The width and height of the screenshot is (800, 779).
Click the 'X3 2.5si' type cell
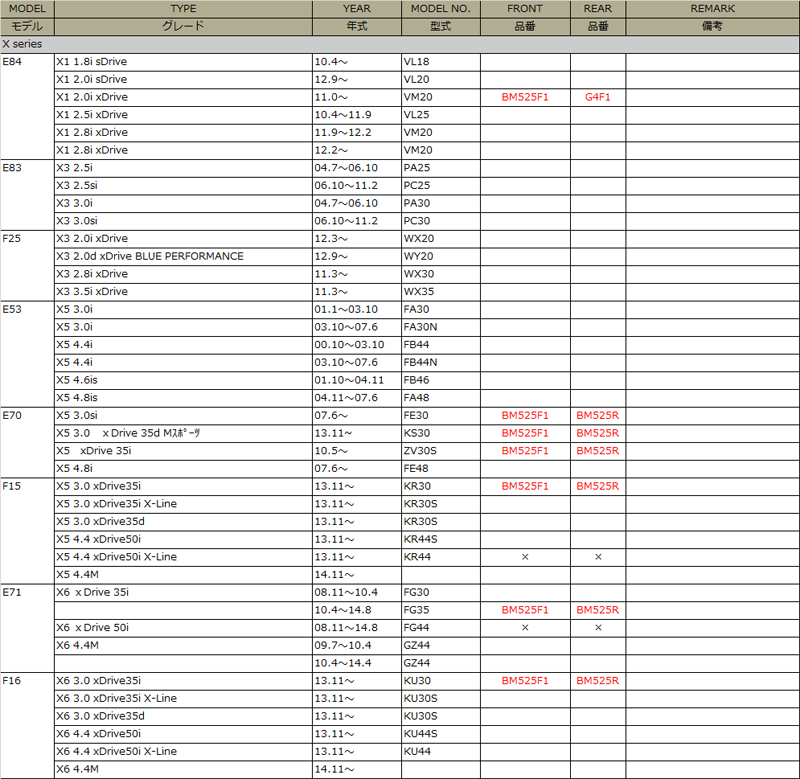pos(183,186)
